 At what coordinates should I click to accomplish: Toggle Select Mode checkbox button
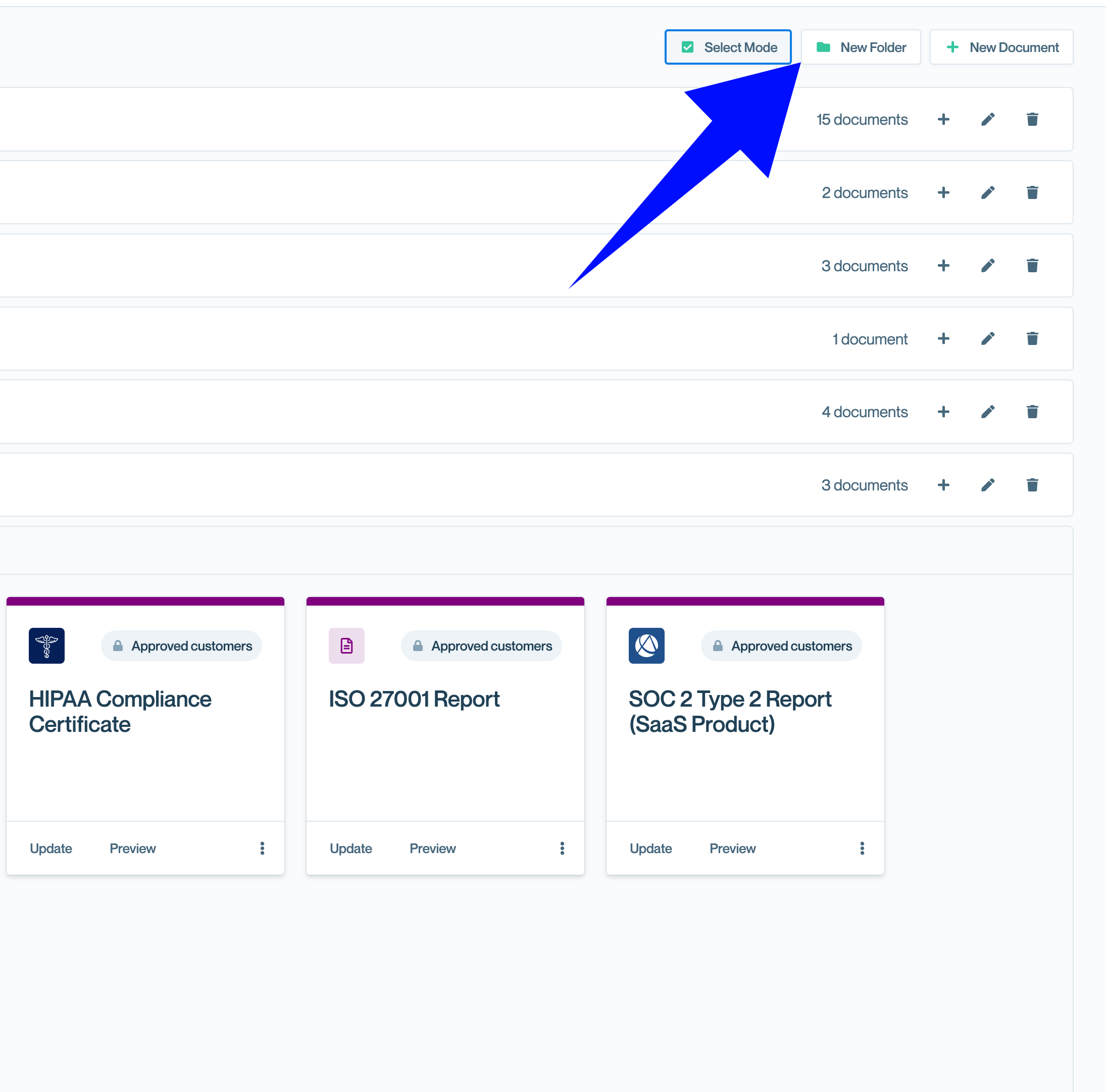coord(727,47)
